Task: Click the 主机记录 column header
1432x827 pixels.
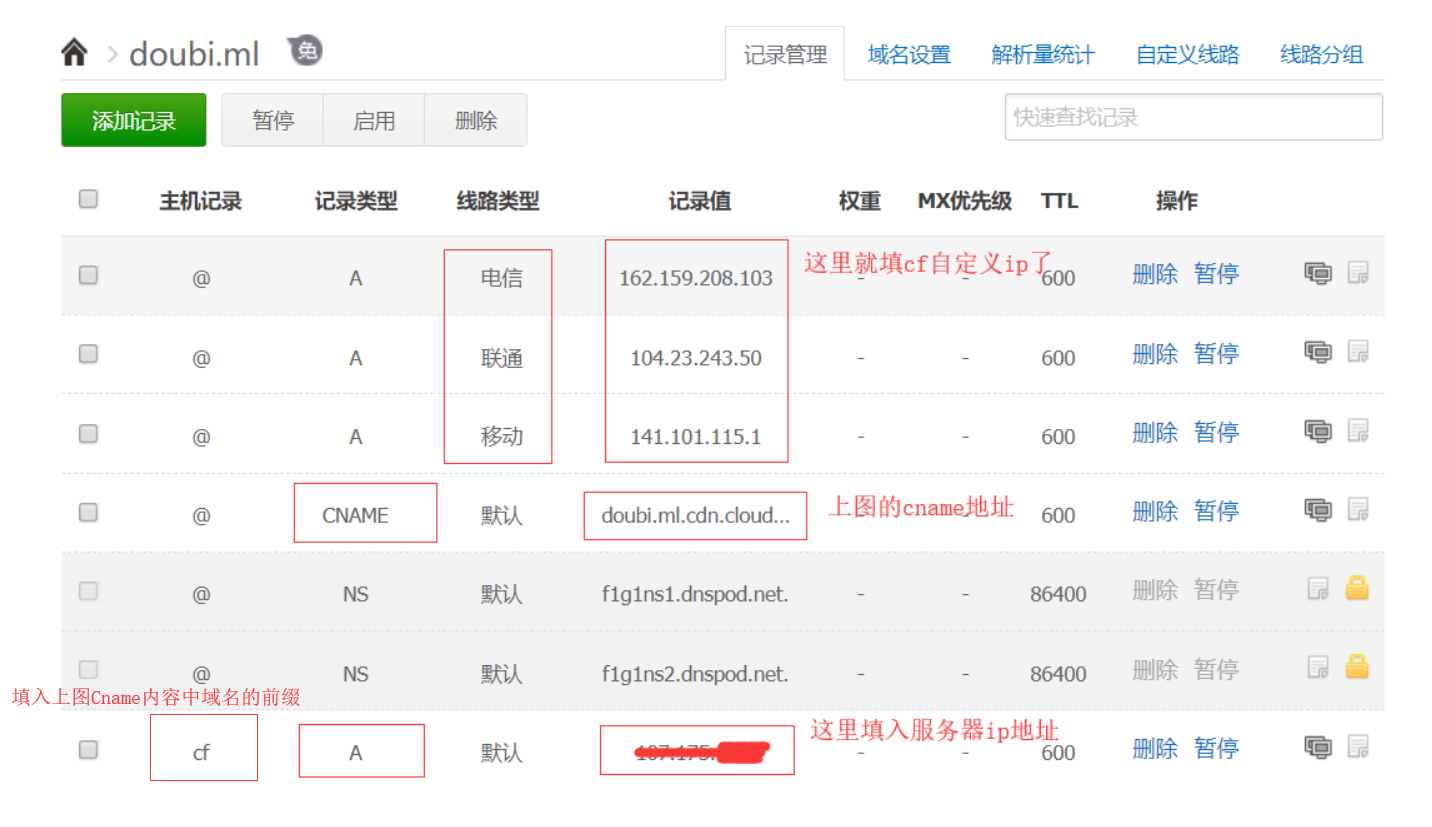Action: click(x=200, y=201)
